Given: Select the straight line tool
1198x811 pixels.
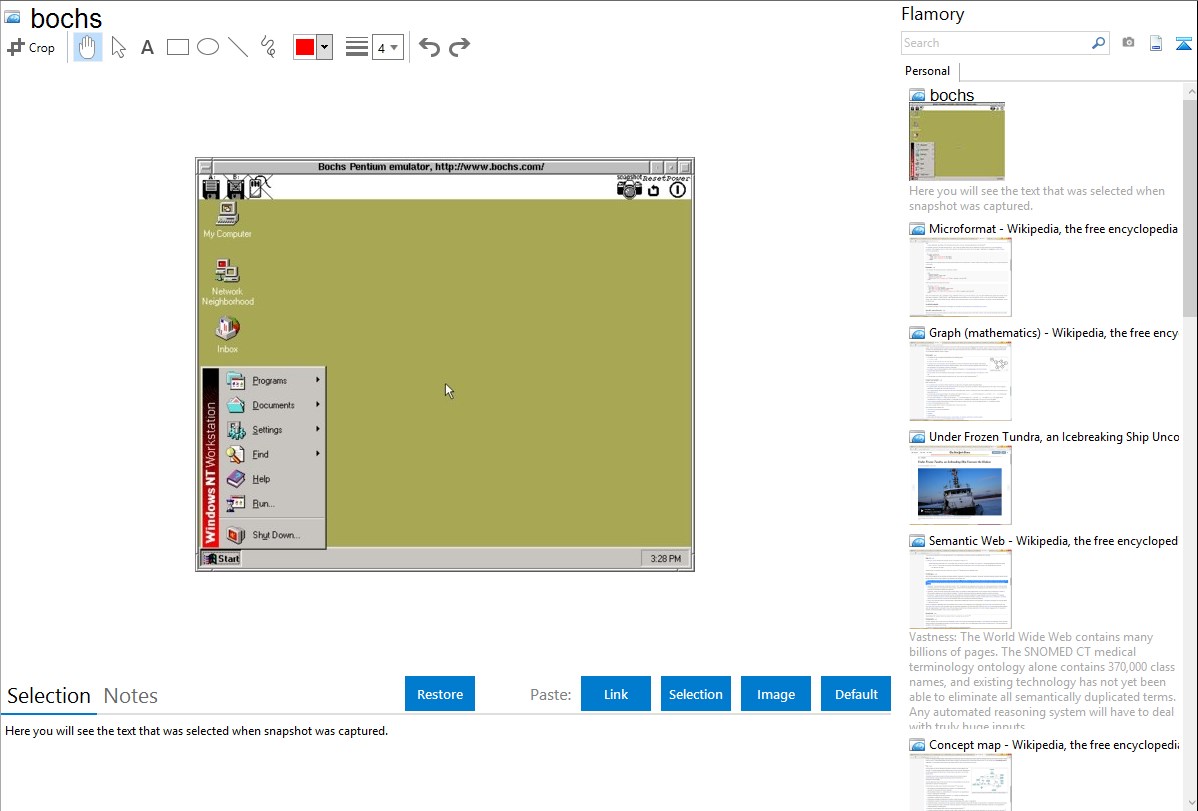Looking at the screenshot, I should click(238, 47).
